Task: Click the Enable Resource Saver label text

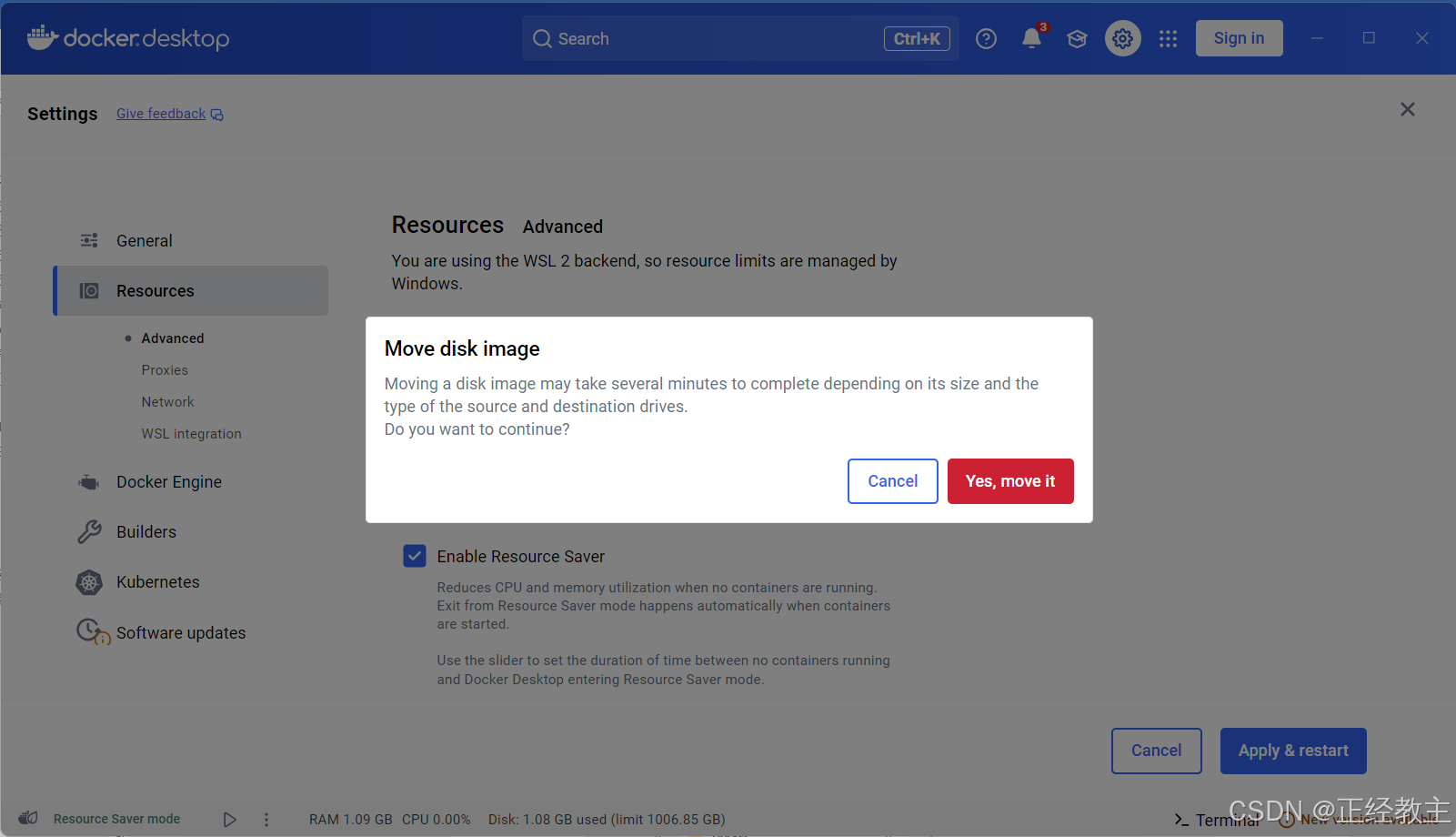Action: click(x=521, y=556)
